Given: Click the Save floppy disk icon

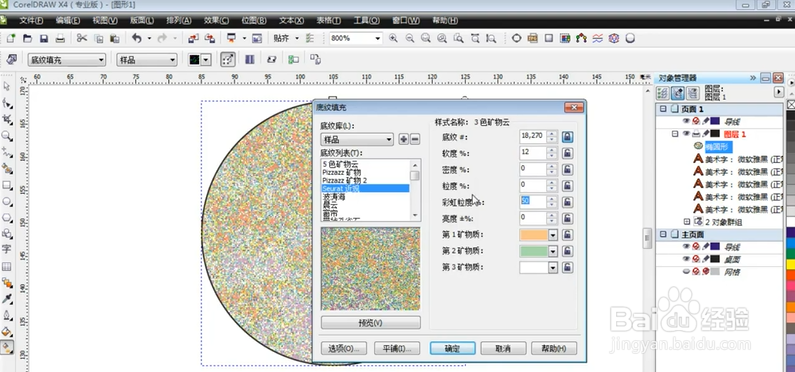Looking at the screenshot, I should coord(44,39).
